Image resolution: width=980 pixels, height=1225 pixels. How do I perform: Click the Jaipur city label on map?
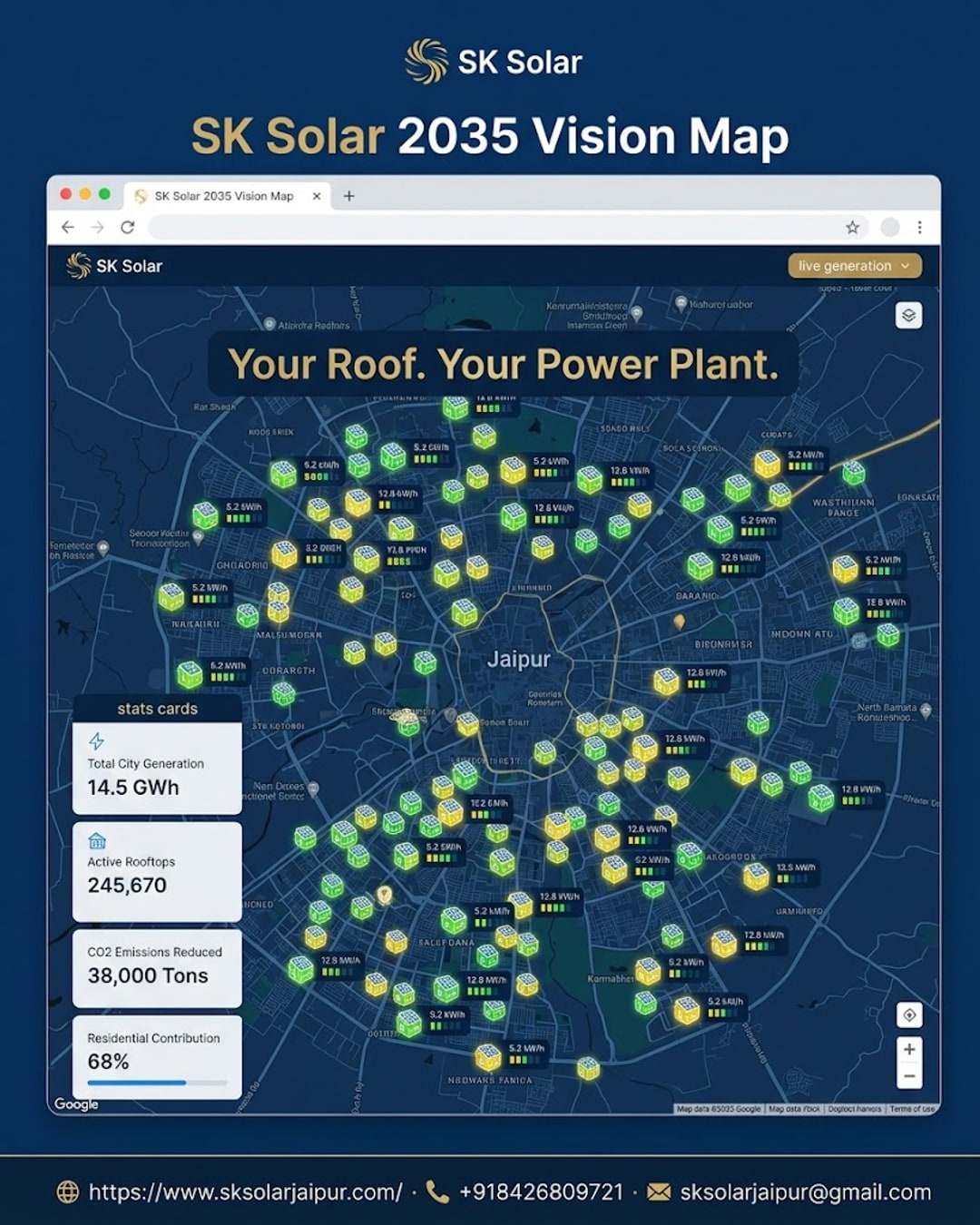click(x=519, y=660)
